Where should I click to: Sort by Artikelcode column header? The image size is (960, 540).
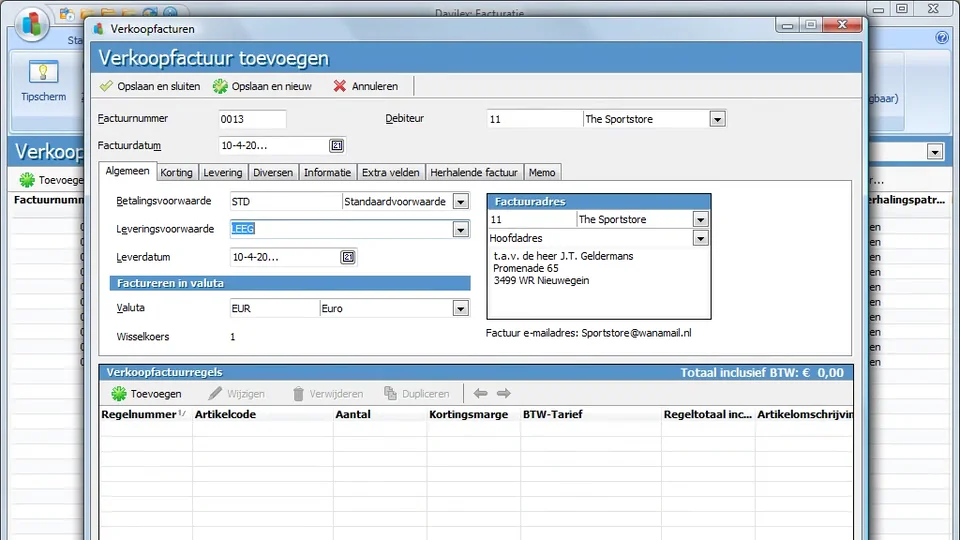[263, 414]
